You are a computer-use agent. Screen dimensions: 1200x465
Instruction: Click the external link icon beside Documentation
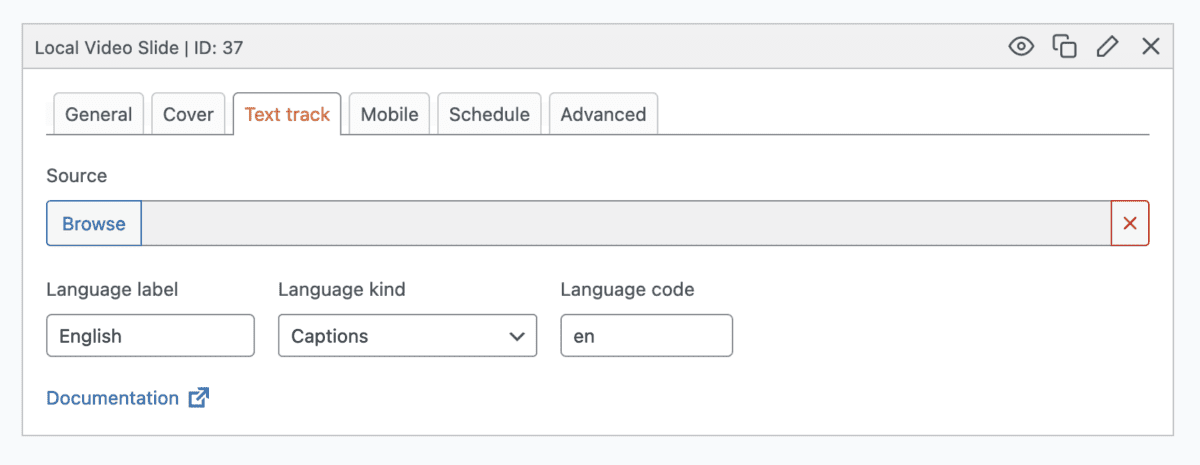[x=199, y=398]
